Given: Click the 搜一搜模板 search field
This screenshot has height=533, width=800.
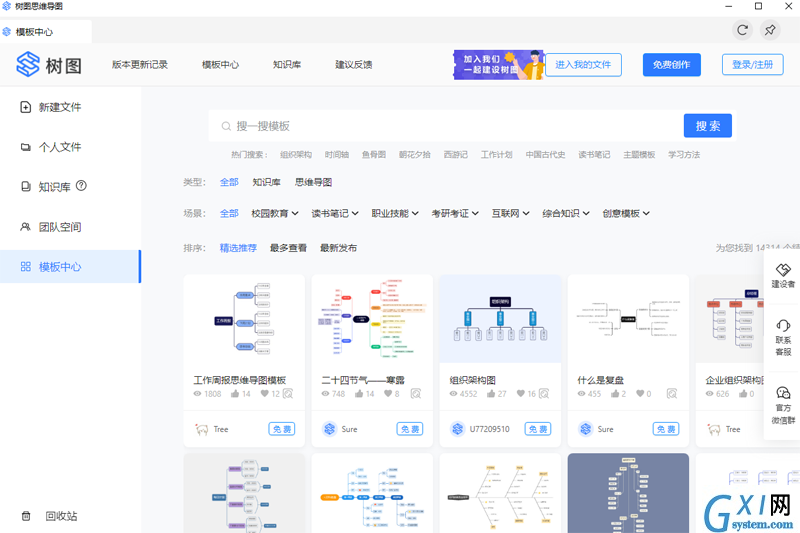Looking at the screenshot, I should click(446, 126).
